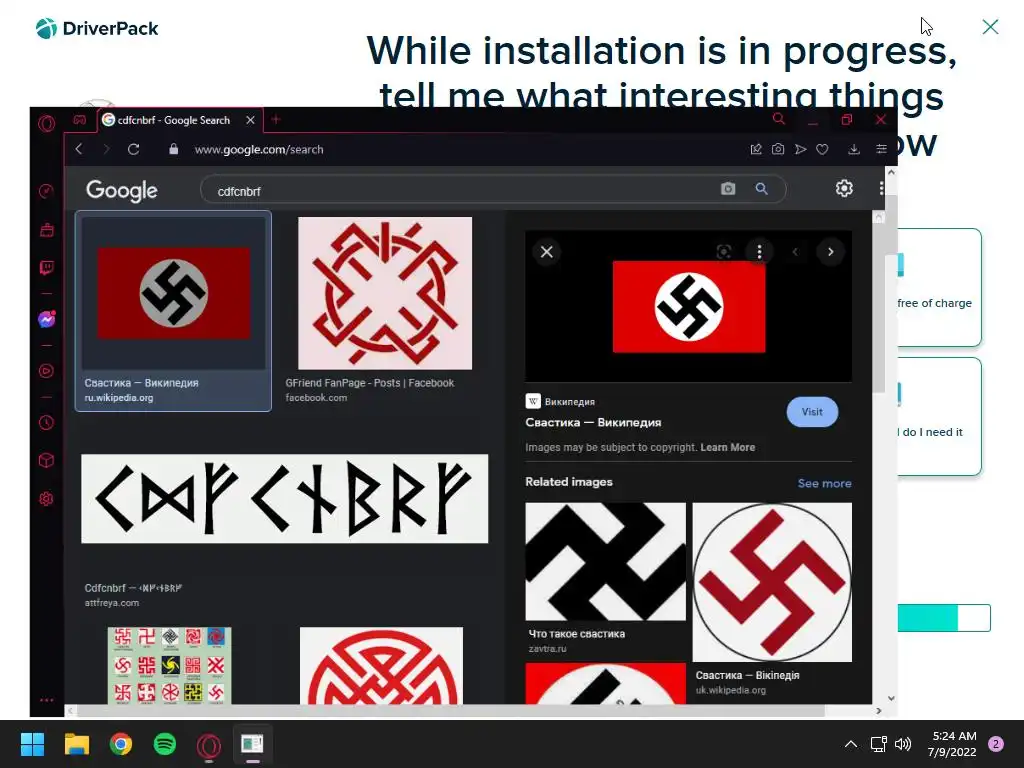Click the search tabs magnifier icon
The height and width of the screenshot is (768, 1024).
778,119
